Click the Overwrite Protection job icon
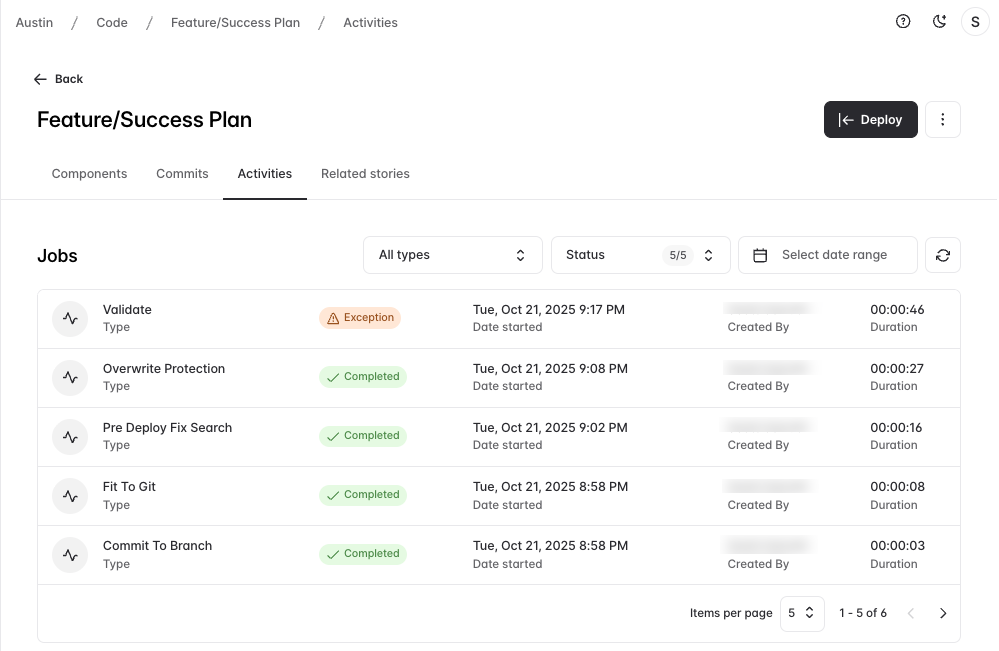Viewport: 999px width, 651px height. coord(70,378)
